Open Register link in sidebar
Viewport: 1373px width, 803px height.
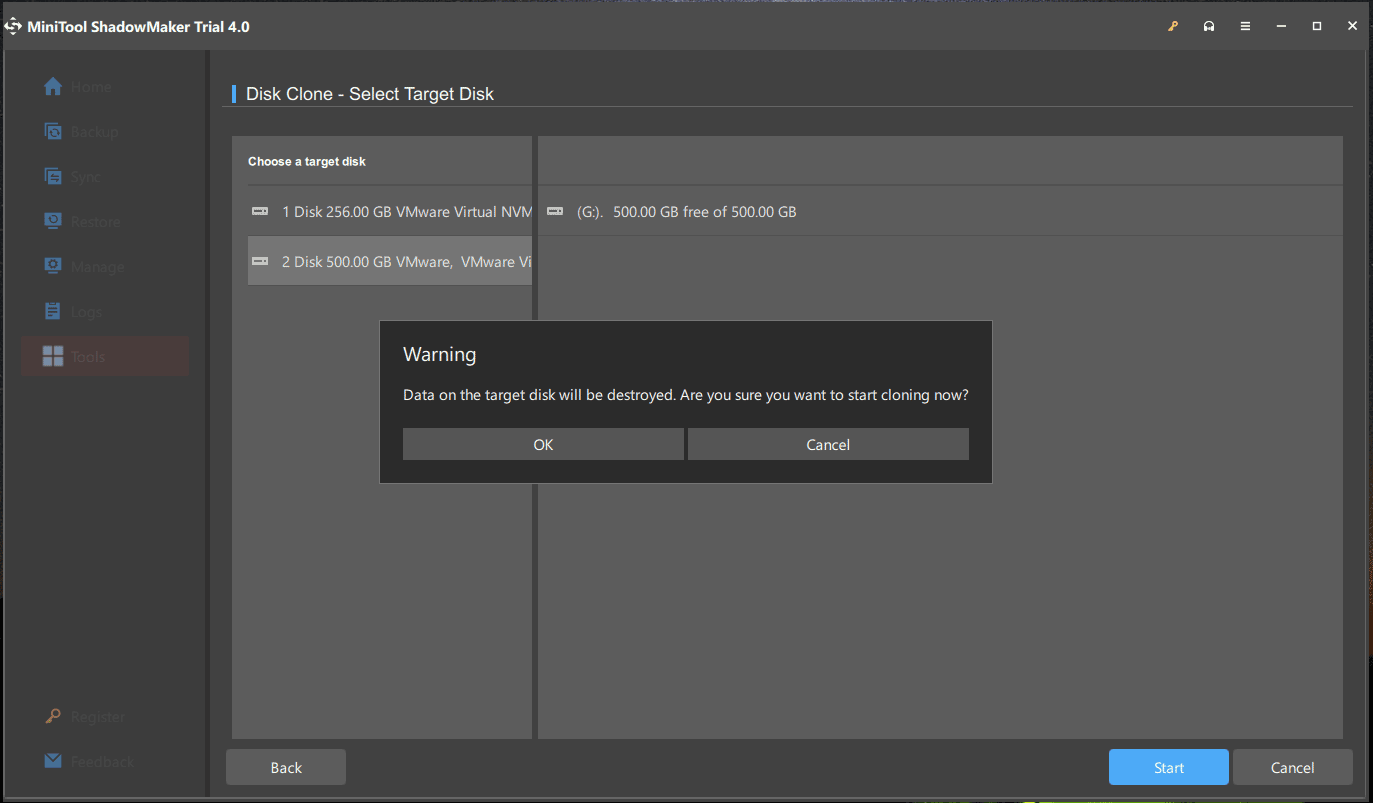tap(98, 717)
